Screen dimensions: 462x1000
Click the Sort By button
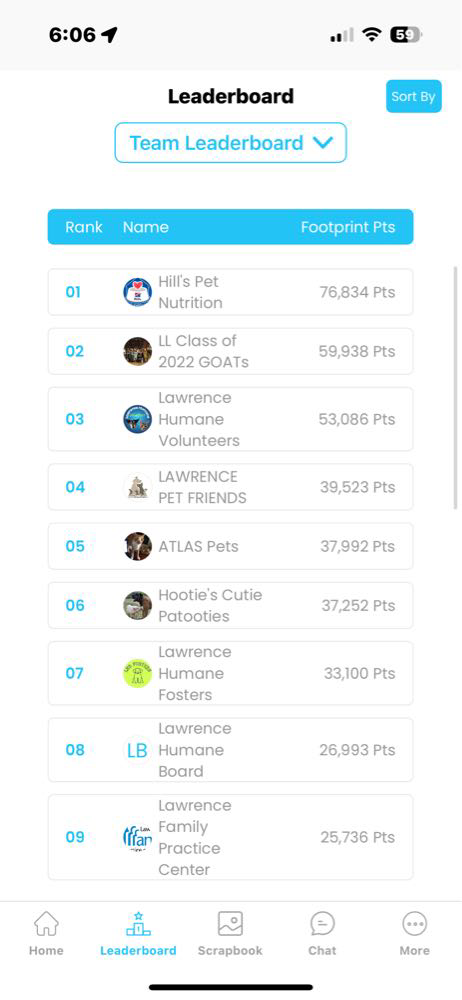click(x=414, y=96)
